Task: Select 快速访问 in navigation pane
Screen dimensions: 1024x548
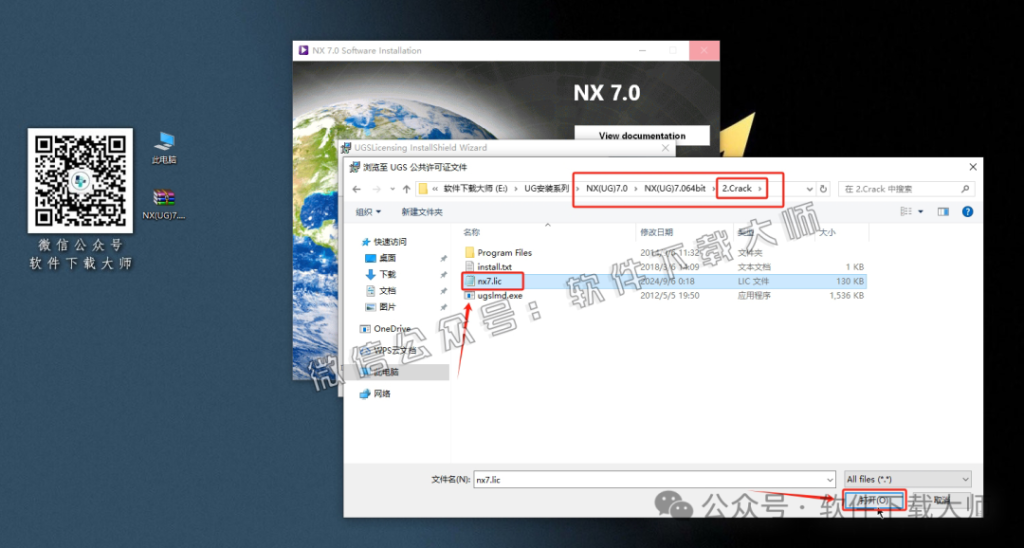Action: tap(390, 242)
